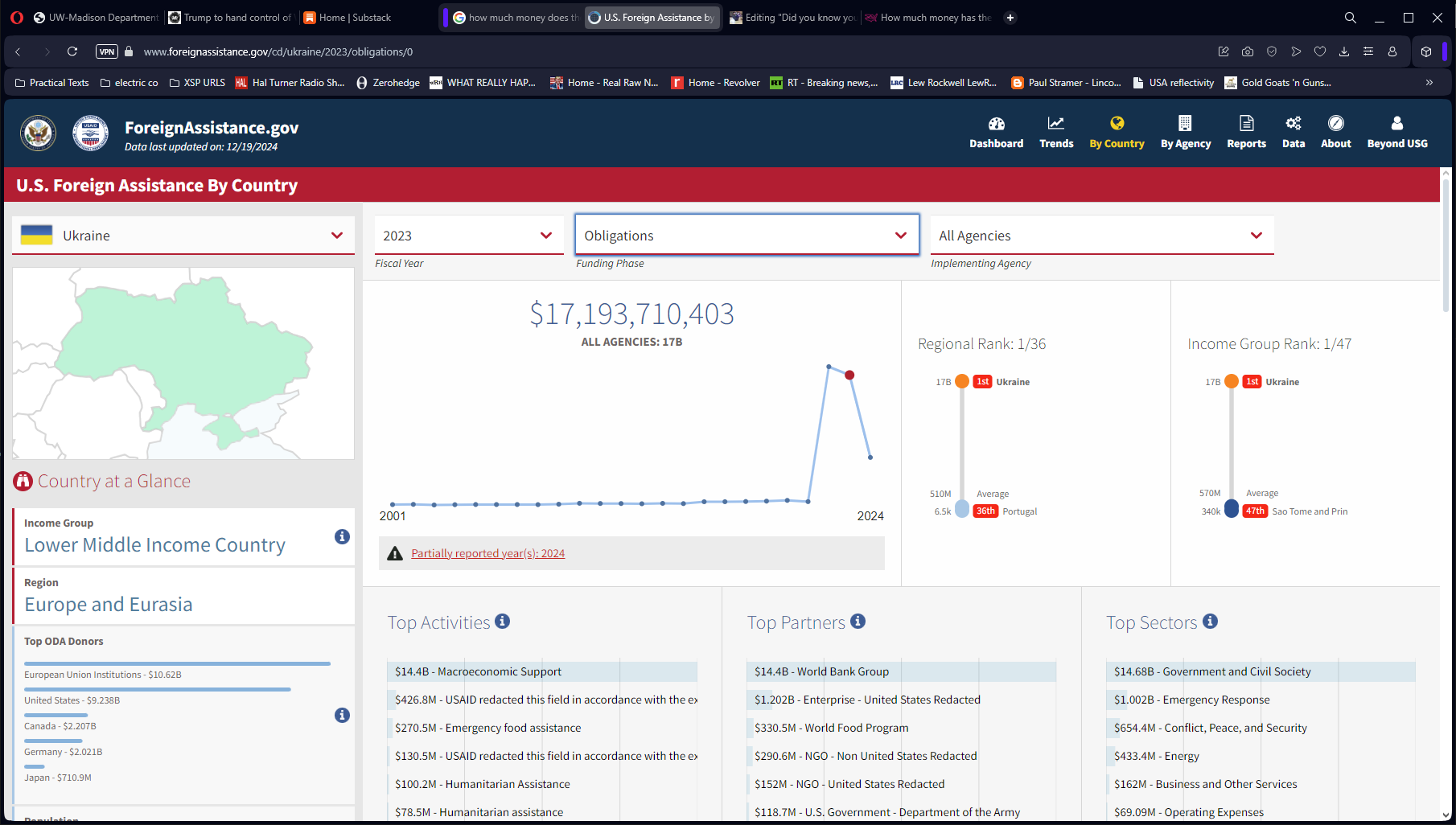The image size is (1456, 825).
Task: Click 'European Union Institutions - $10.62B' donor
Action: tap(103, 675)
